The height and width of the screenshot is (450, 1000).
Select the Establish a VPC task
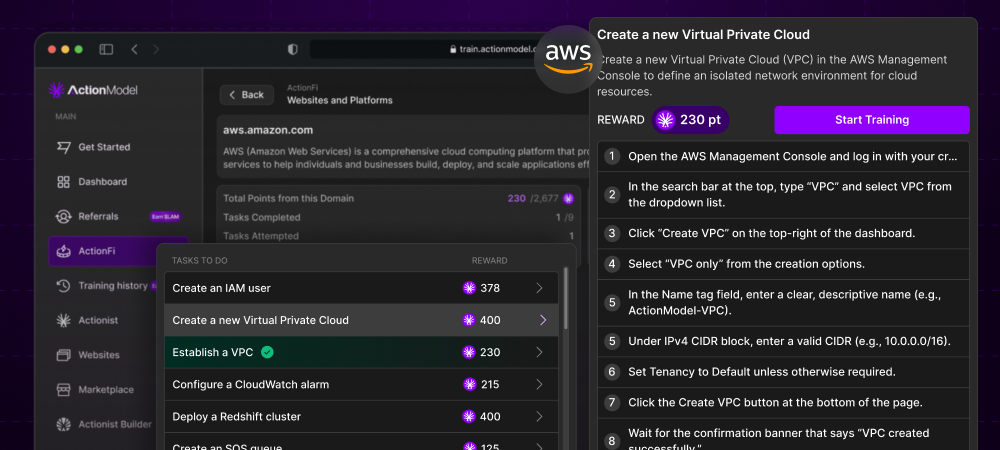click(x=362, y=352)
